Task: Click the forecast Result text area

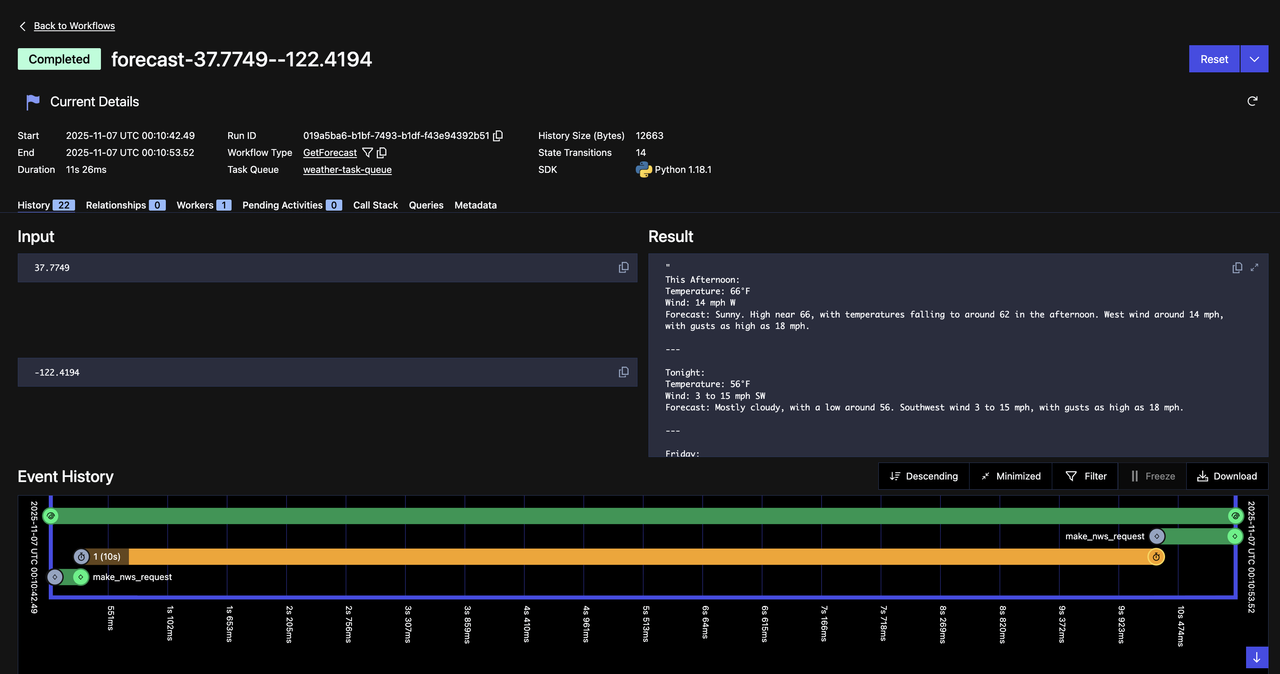Action: pyautogui.click(x=958, y=355)
